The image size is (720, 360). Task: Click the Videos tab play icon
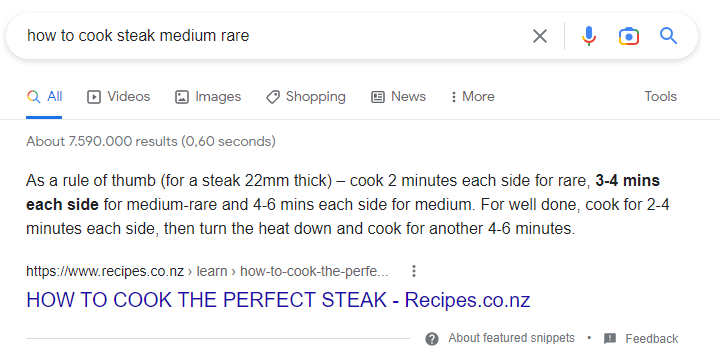94,97
